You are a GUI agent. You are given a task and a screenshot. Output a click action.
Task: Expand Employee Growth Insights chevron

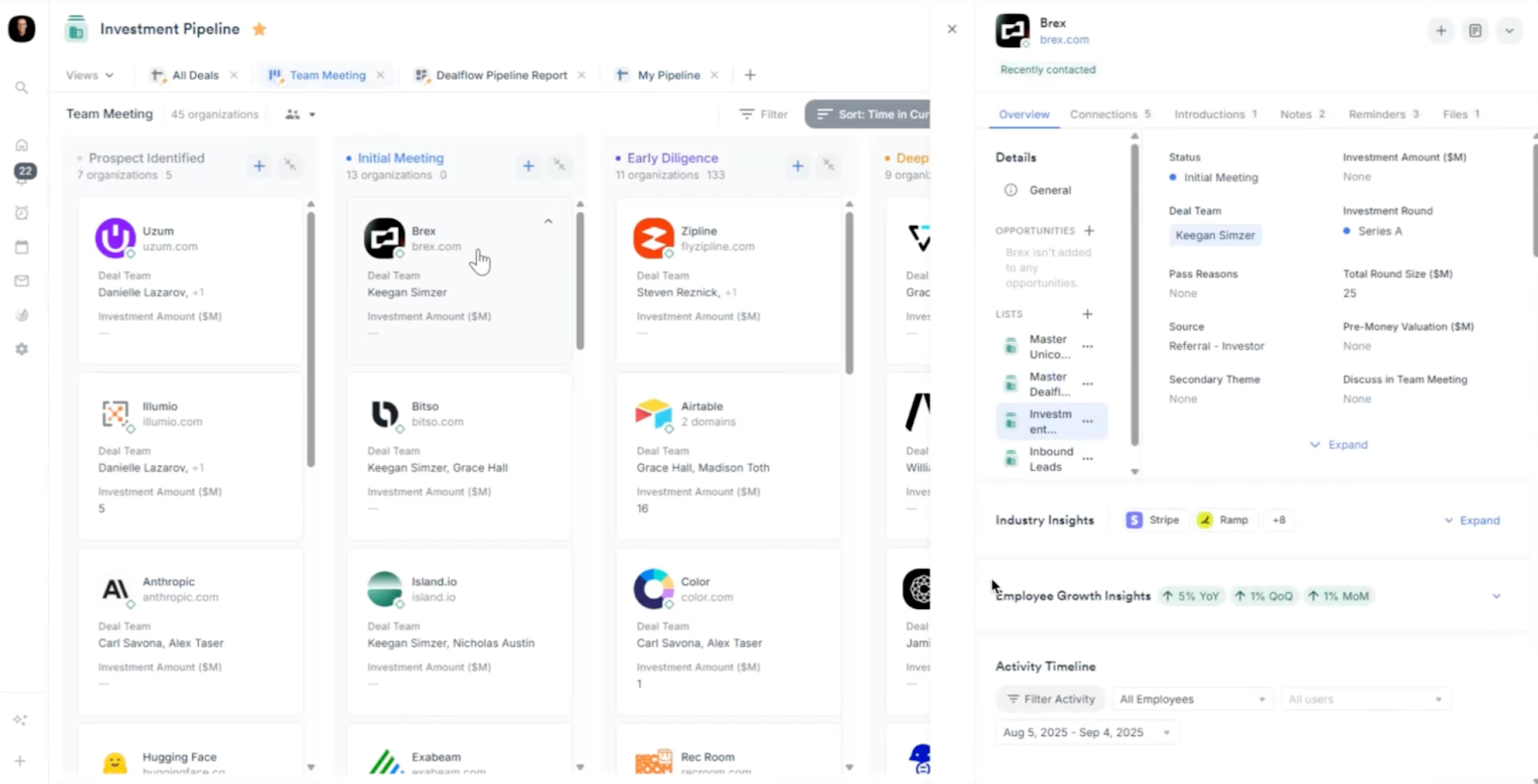[x=1496, y=596]
